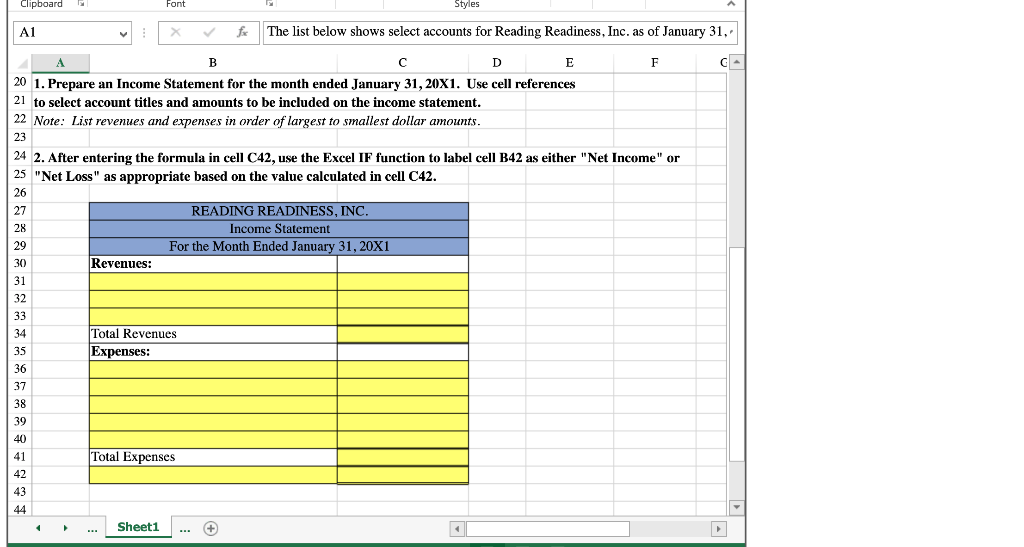Click the Select All corner triangle
The height and width of the screenshot is (547, 1024).
22,63
